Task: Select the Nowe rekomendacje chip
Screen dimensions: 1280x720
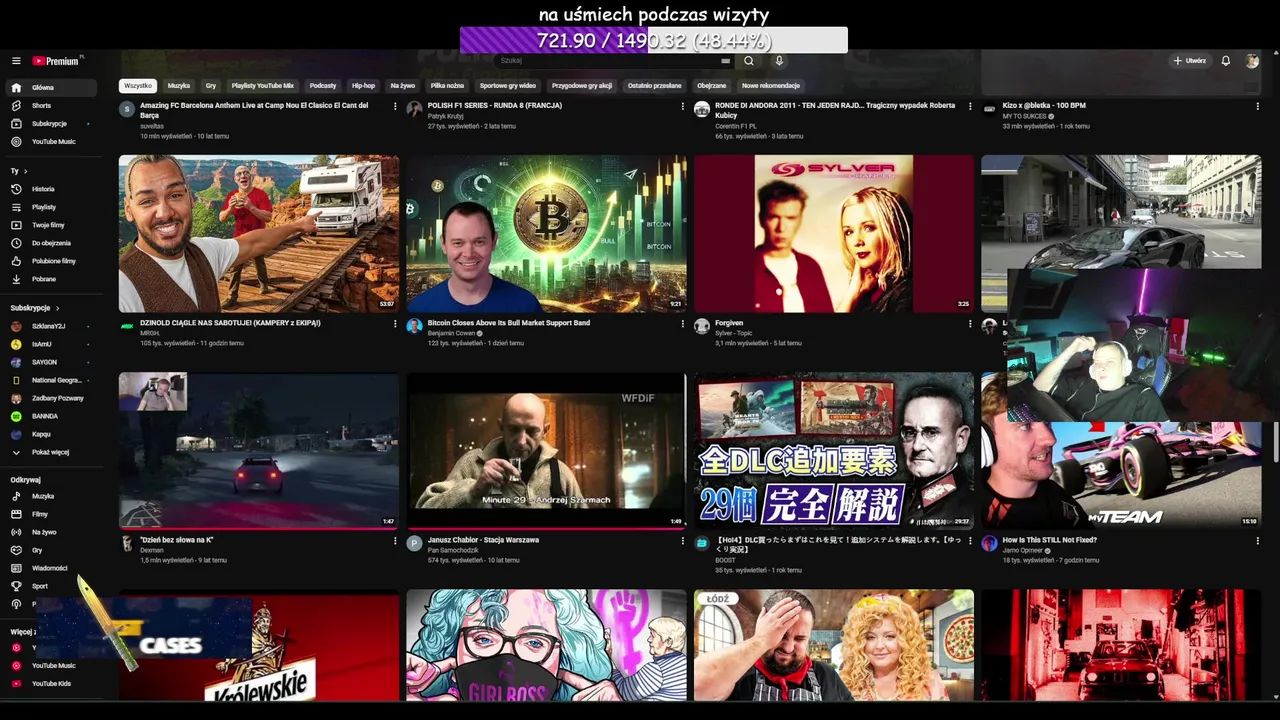Action: 771,86
